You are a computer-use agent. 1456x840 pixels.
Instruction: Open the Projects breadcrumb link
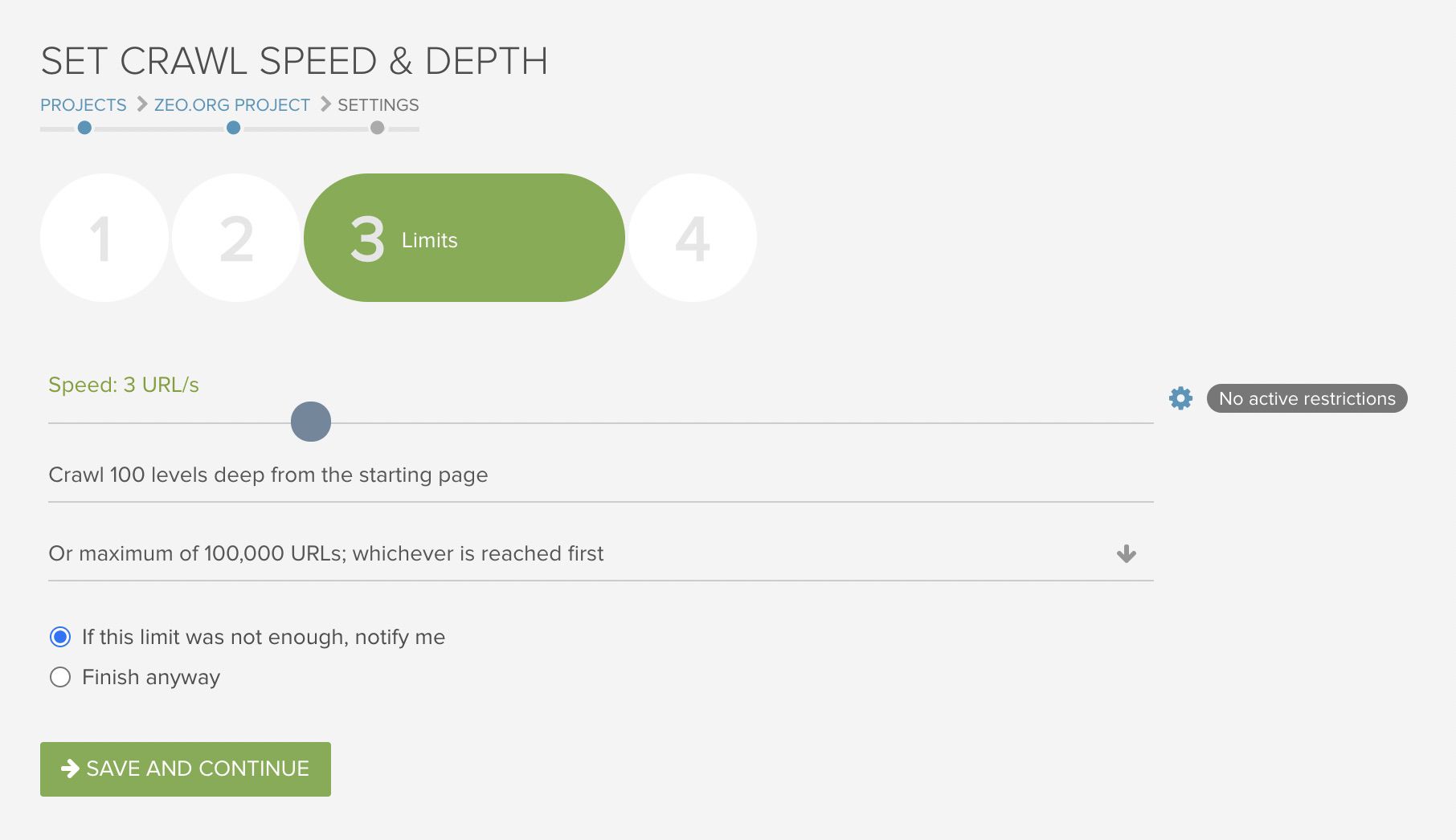[x=84, y=105]
